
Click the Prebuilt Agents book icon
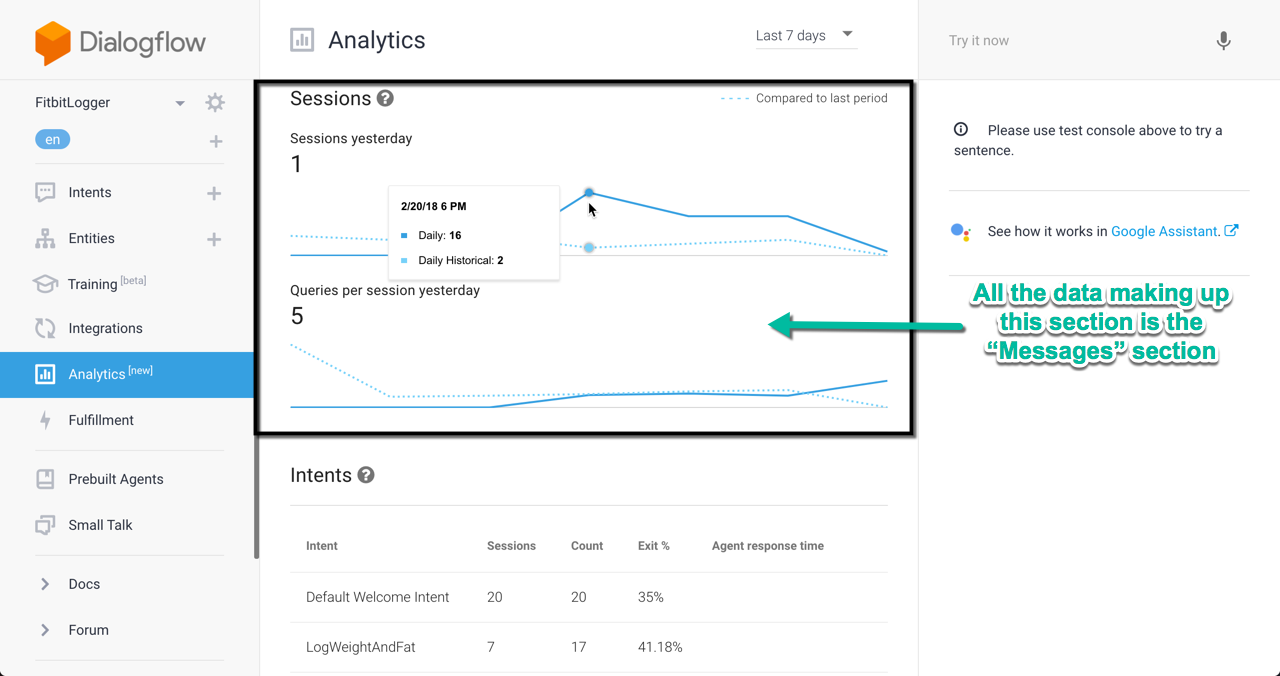pyautogui.click(x=45, y=479)
